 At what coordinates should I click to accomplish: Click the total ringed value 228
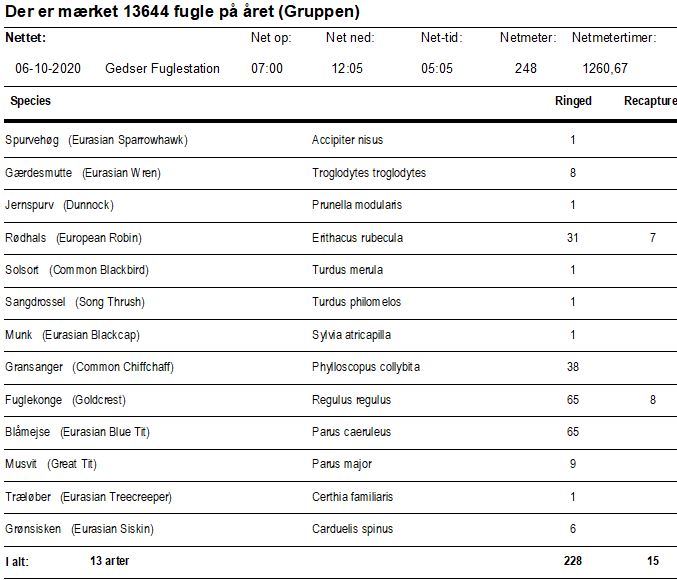coord(573,561)
